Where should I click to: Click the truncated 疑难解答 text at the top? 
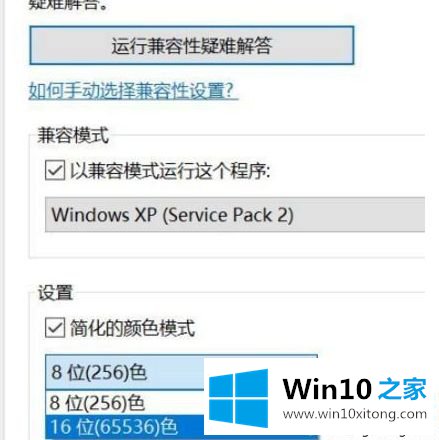coord(68,5)
